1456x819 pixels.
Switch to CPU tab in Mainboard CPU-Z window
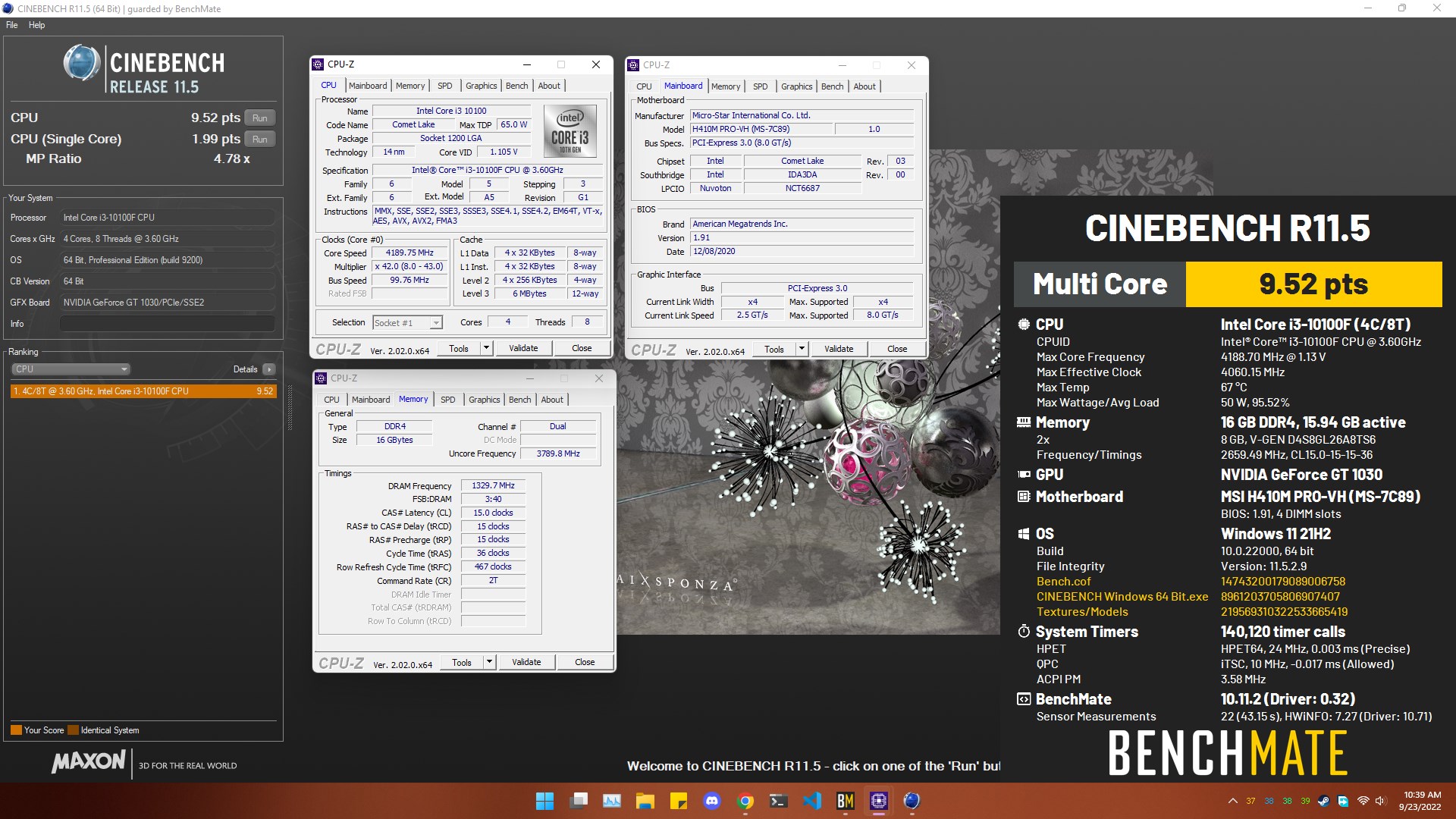coord(644,86)
